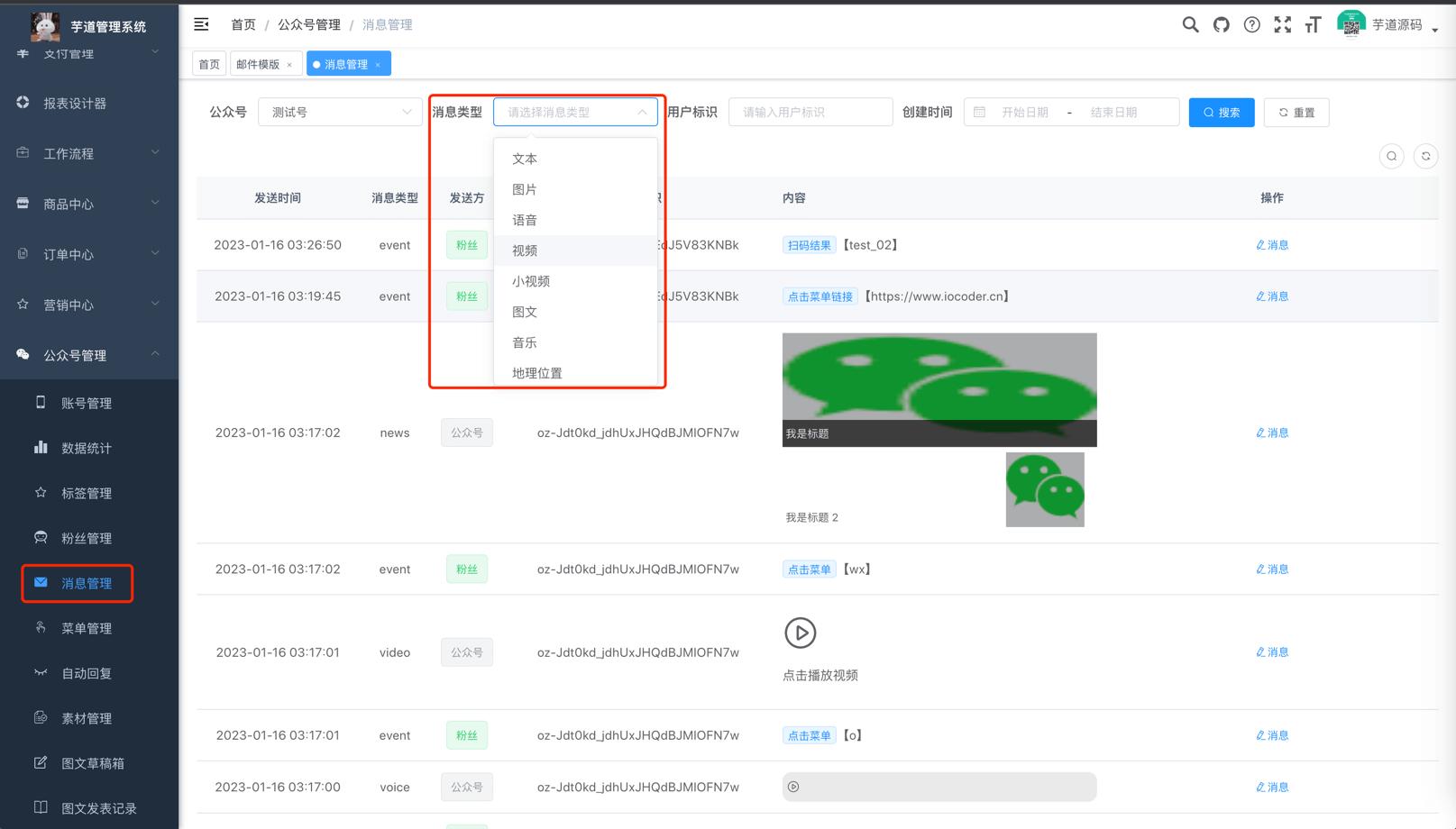Collapse the 公众号管理 section
Screen dimensions: 1456x829
pos(87,354)
